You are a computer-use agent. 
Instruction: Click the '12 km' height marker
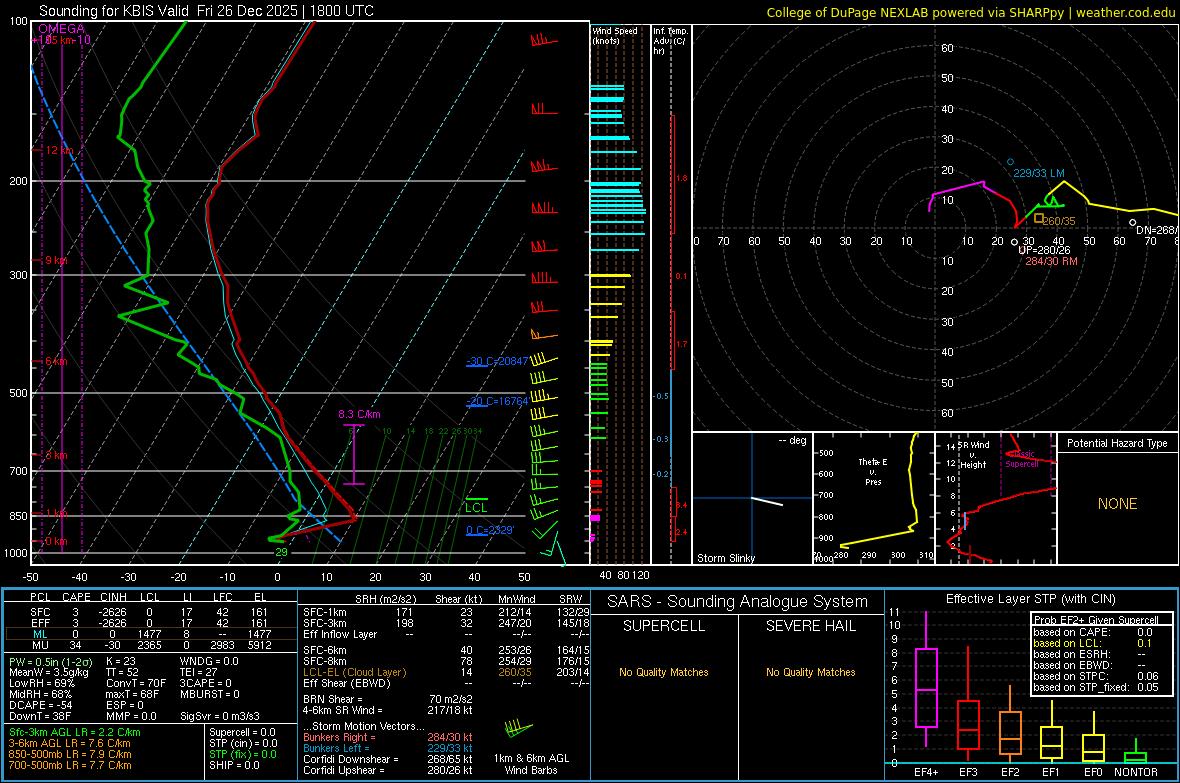pyautogui.click(x=59, y=151)
